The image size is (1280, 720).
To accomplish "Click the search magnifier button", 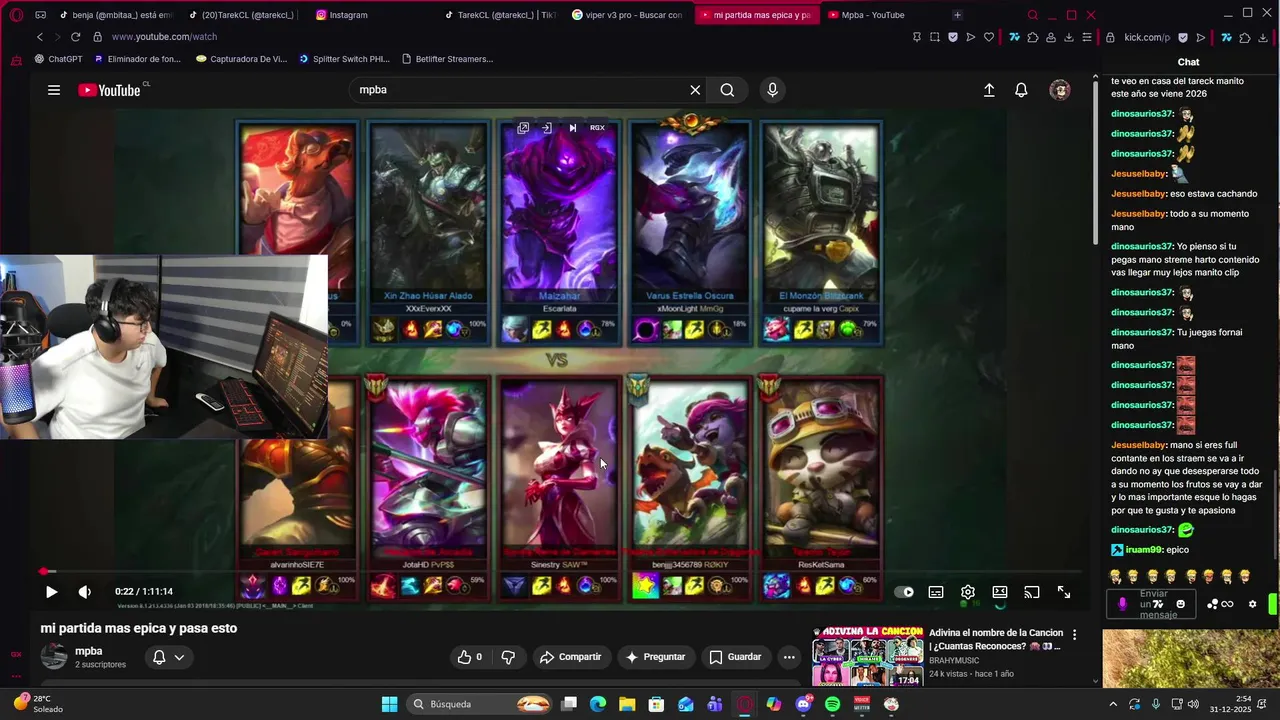I will 727,90.
